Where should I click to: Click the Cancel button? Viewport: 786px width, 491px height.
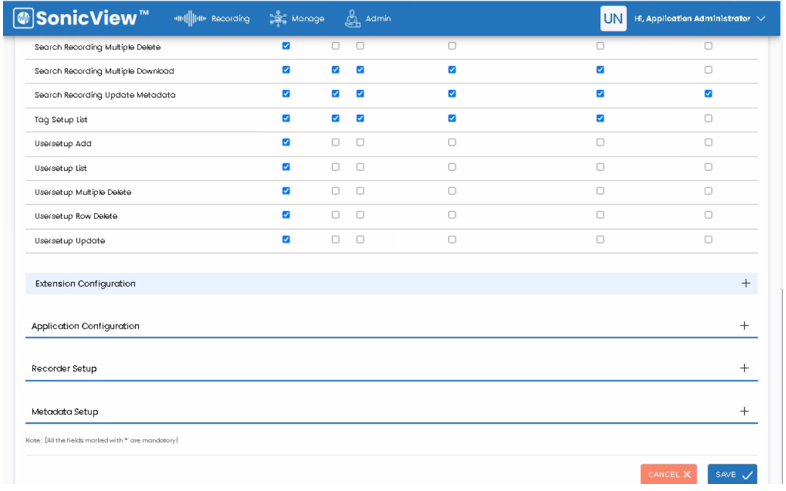click(669, 474)
